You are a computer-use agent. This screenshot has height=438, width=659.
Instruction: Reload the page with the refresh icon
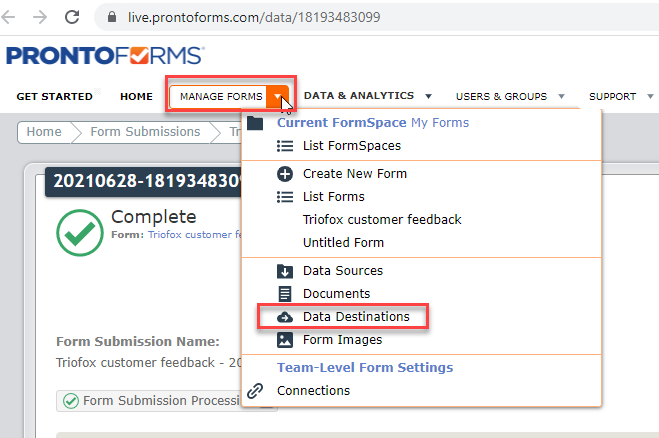pyautogui.click(x=72, y=17)
